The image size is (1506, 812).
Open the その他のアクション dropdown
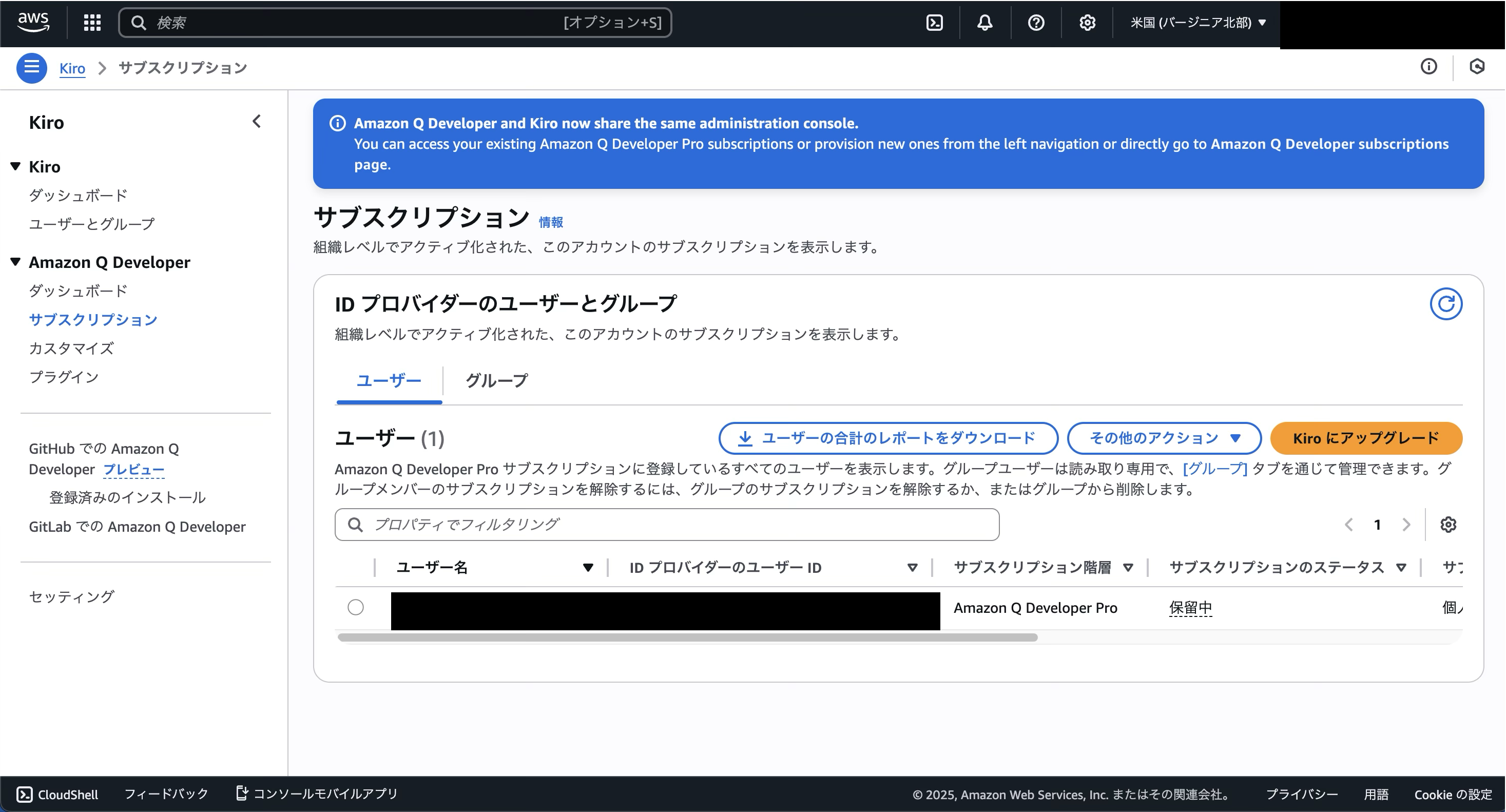[x=1164, y=438]
